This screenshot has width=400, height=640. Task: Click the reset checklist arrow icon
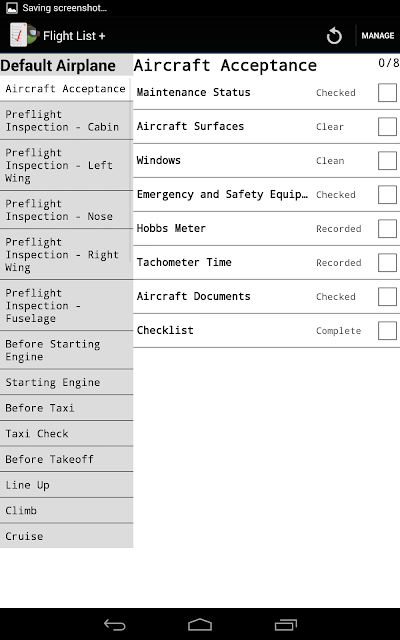point(334,36)
